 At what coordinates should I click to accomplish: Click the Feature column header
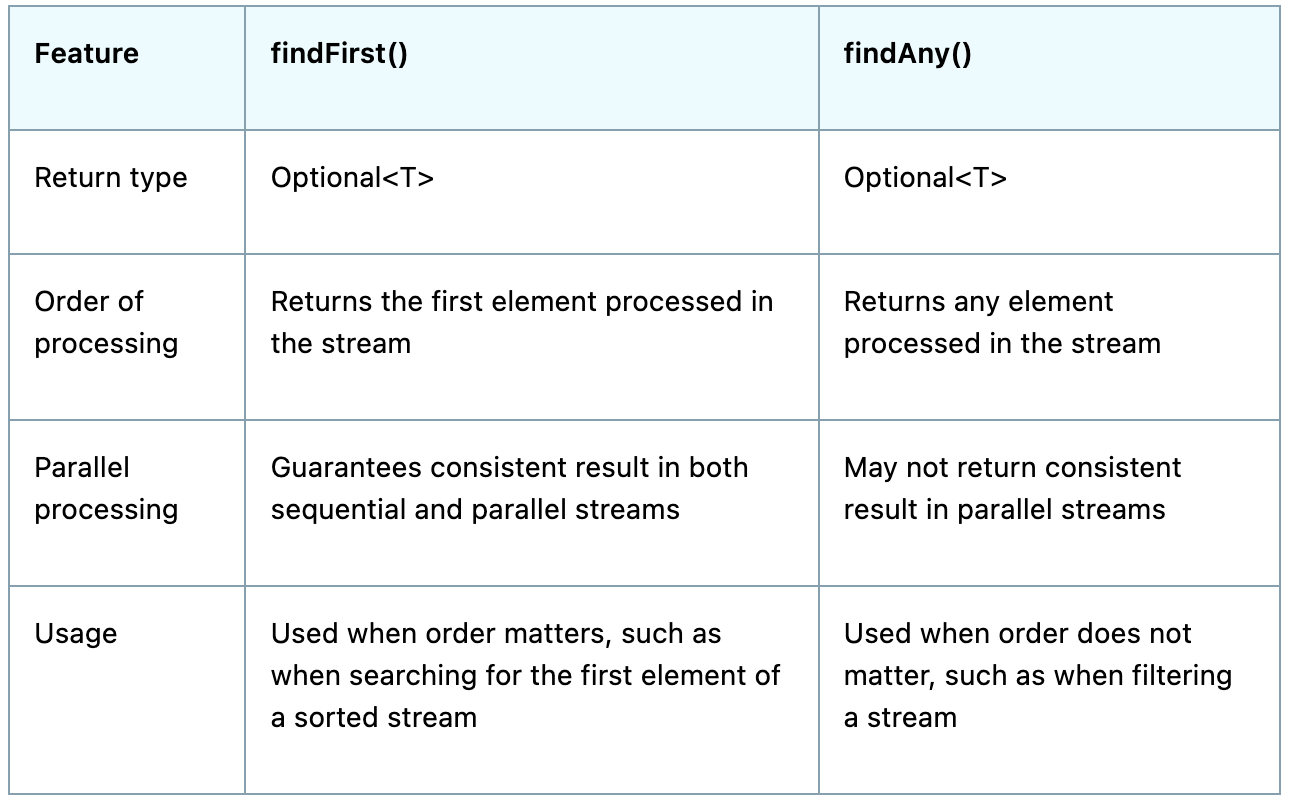point(86,54)
